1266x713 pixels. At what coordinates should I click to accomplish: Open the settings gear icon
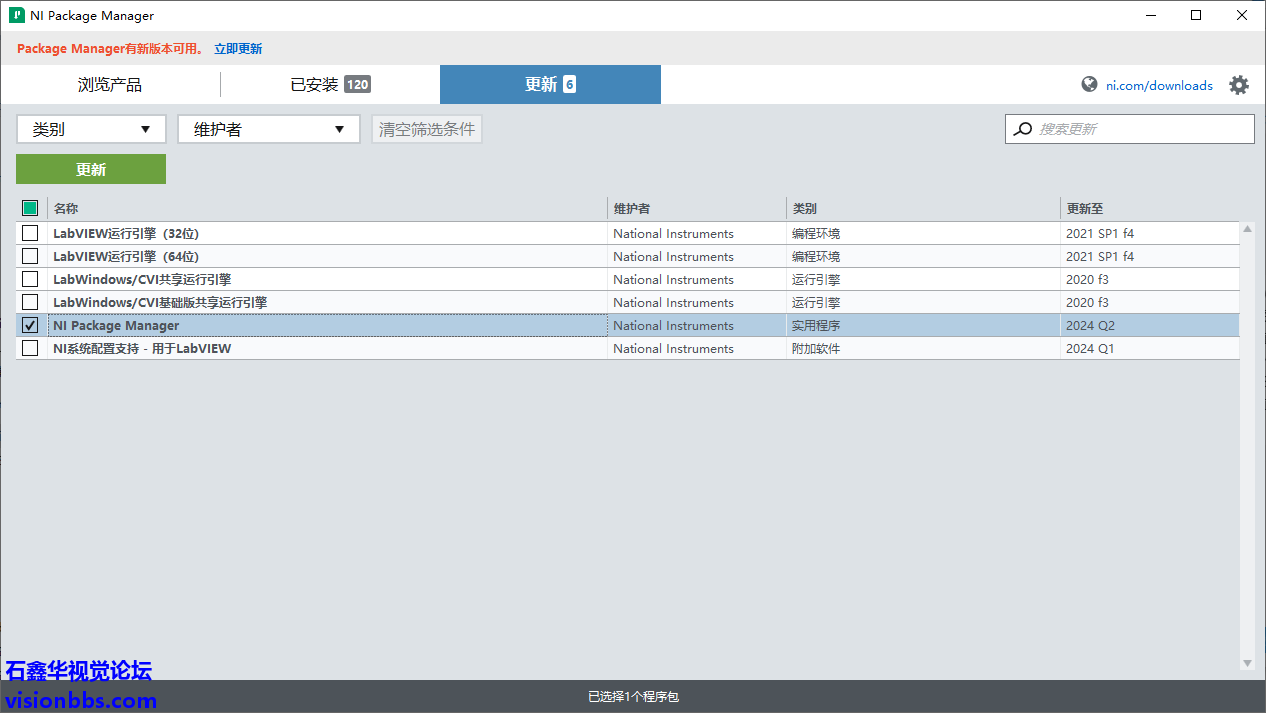point(1238,85)
